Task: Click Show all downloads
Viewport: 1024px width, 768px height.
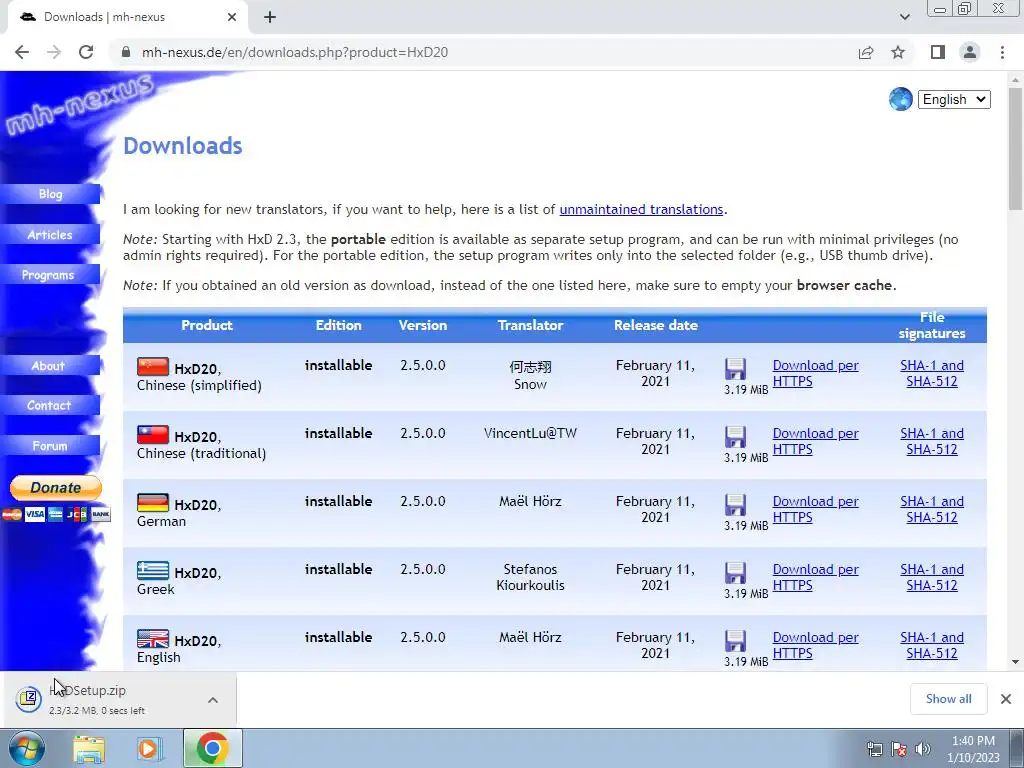Action: click(948, 699)
